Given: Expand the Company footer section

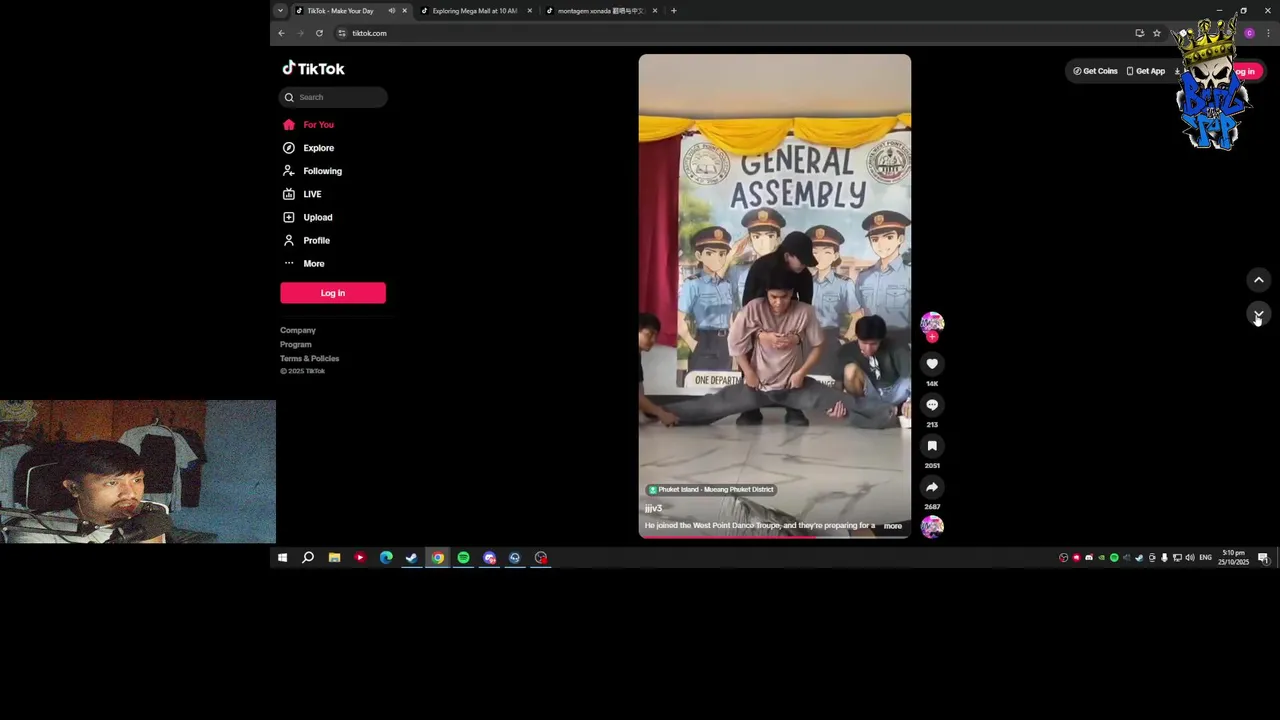Looking at the screenshot, I should coord(298,330).
